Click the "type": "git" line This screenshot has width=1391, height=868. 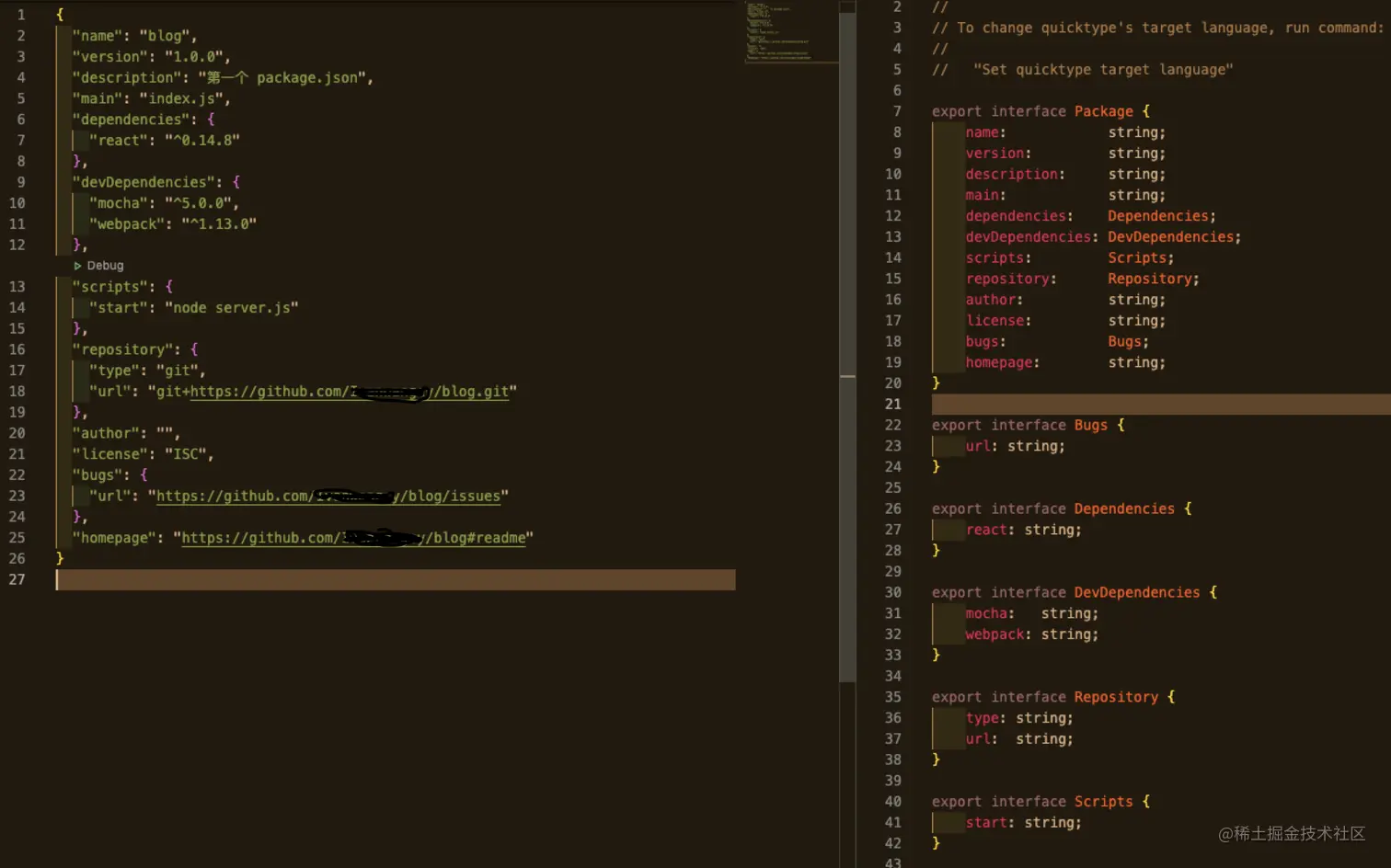point(147,371)
